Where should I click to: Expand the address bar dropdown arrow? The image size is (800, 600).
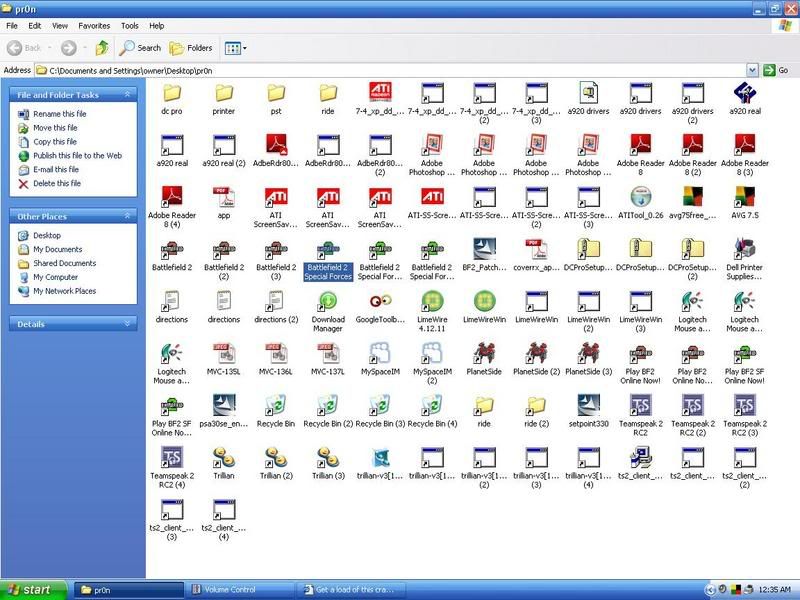(751, 70)
